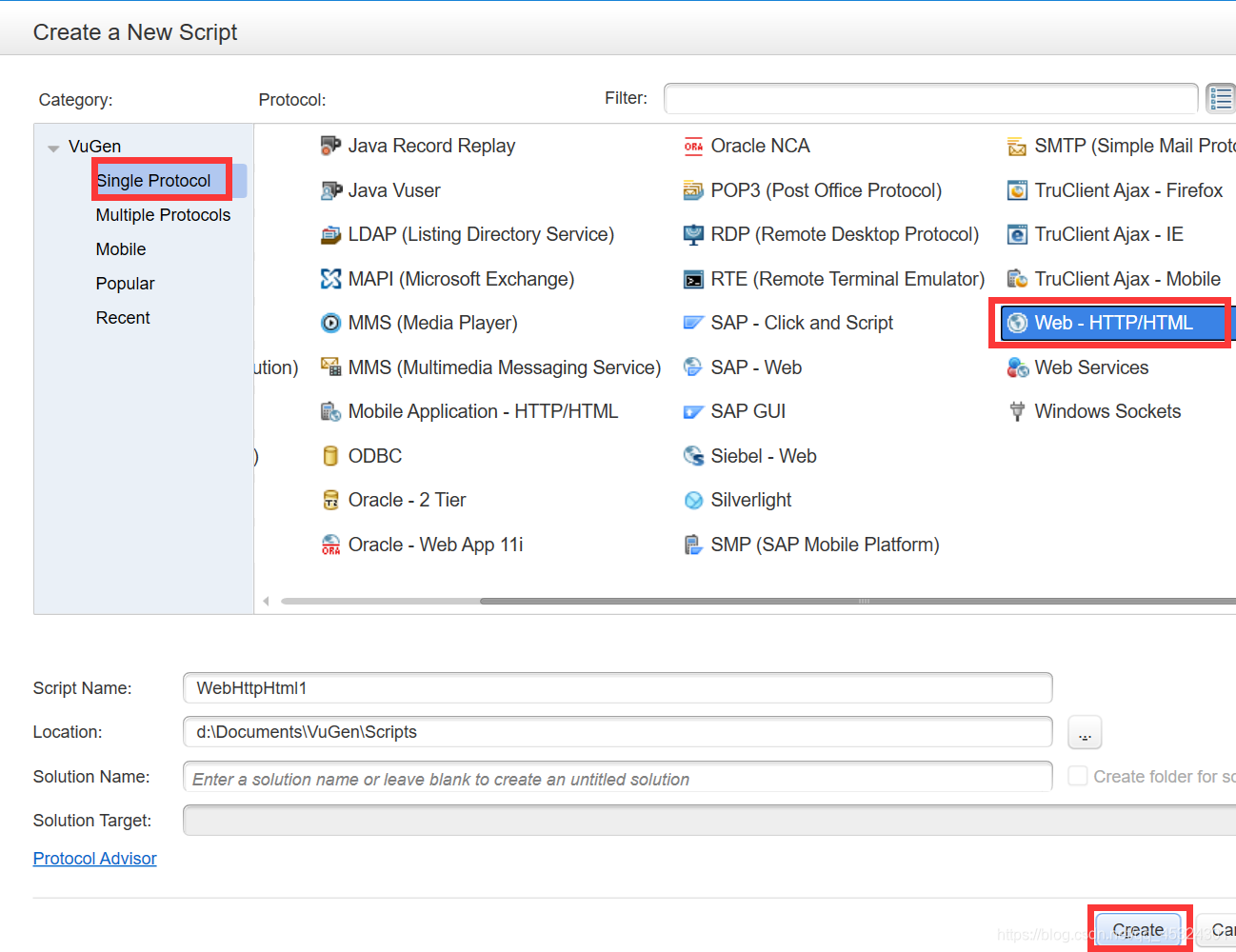Click the SAP GUI protocol icon

coord(693,411)
